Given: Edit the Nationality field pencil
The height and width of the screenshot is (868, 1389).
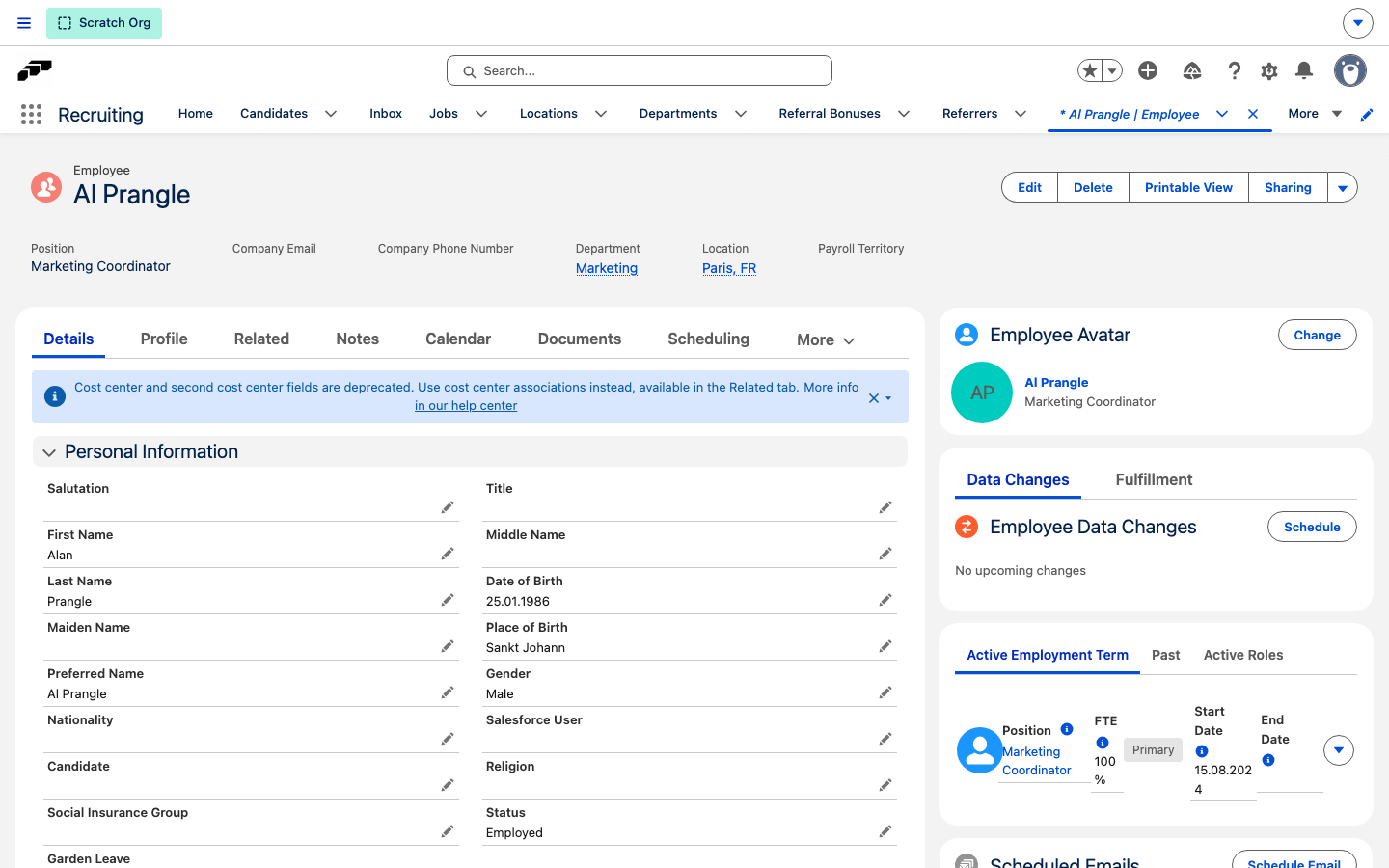Looking at the screenshot, I should [x=448, y=739].
